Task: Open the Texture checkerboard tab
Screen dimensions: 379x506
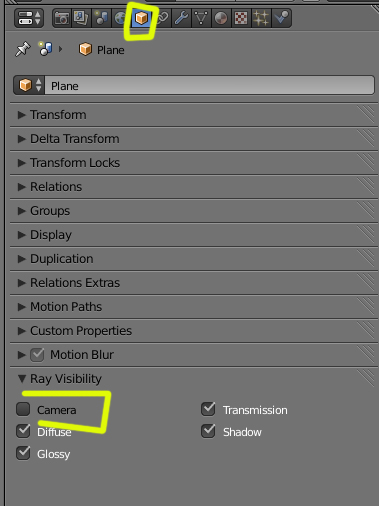Action: tap(241, 18)
